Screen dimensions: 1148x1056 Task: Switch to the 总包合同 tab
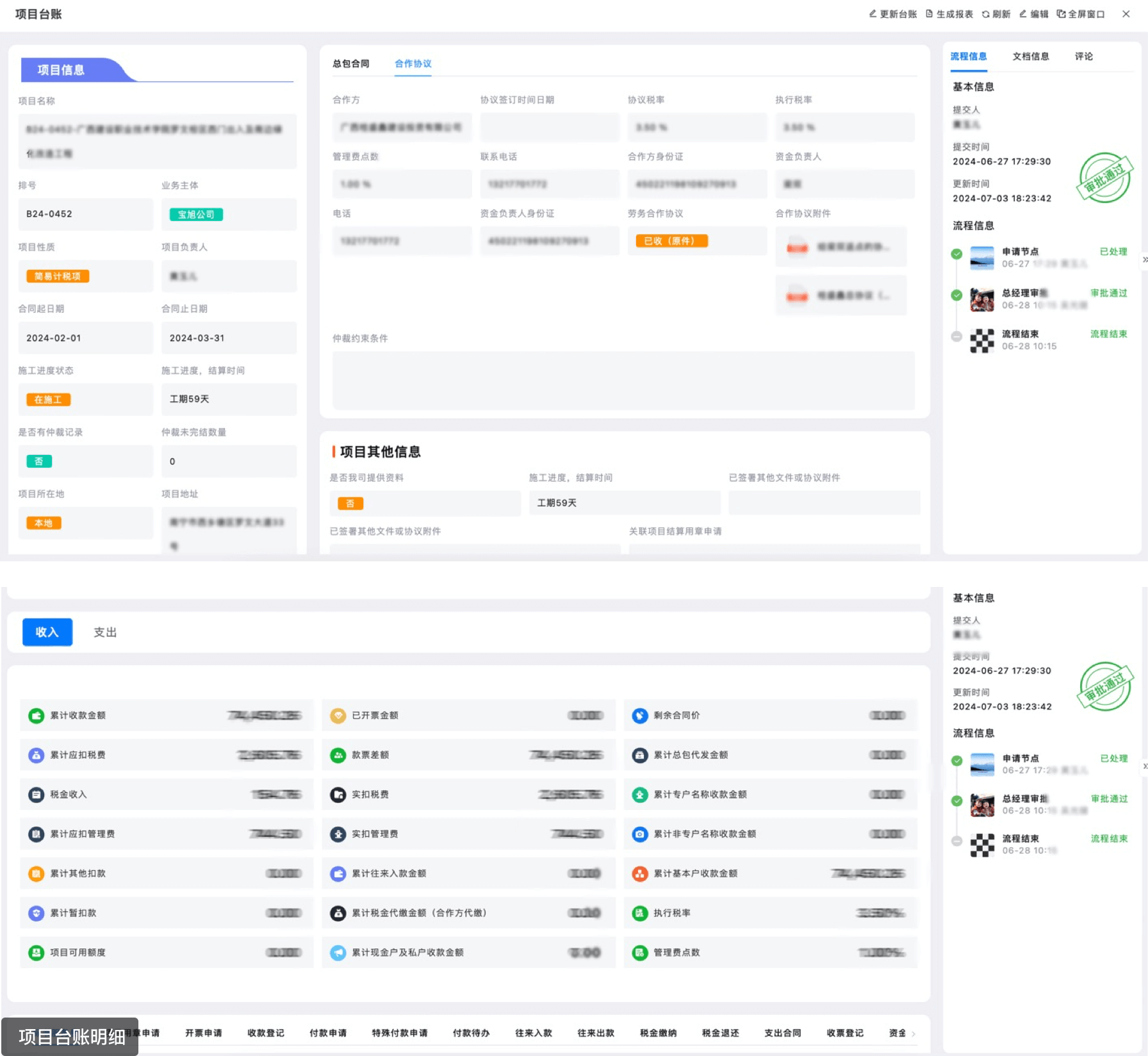coord(350,63)
